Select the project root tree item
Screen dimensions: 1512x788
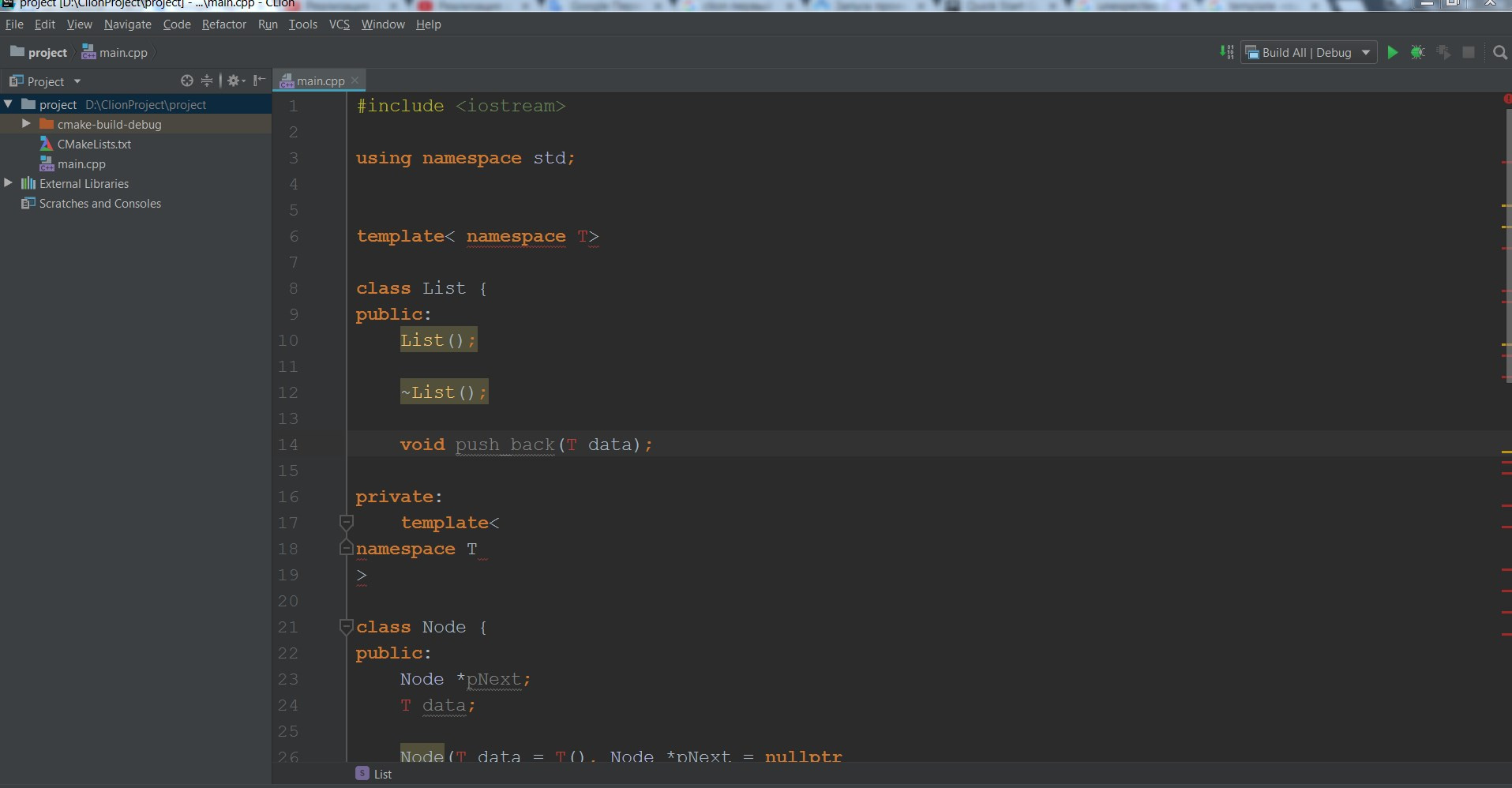pyautogui.click(x=136, y=104)
